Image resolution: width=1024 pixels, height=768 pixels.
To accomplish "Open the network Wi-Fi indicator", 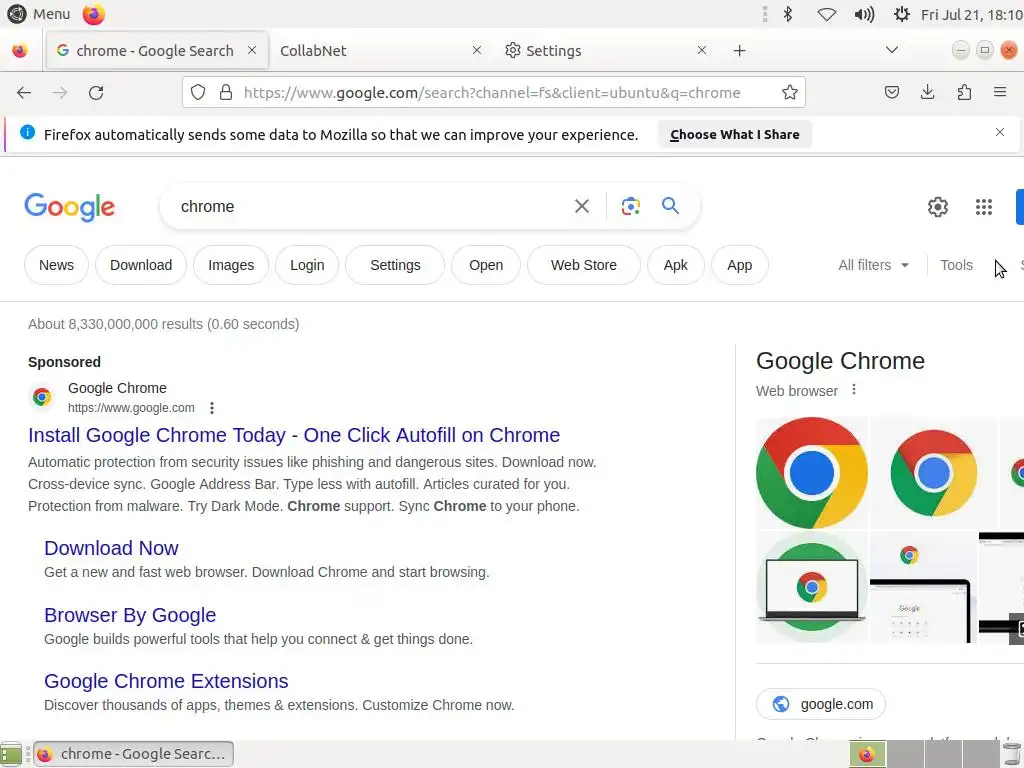I will click(x=826, y=14).
